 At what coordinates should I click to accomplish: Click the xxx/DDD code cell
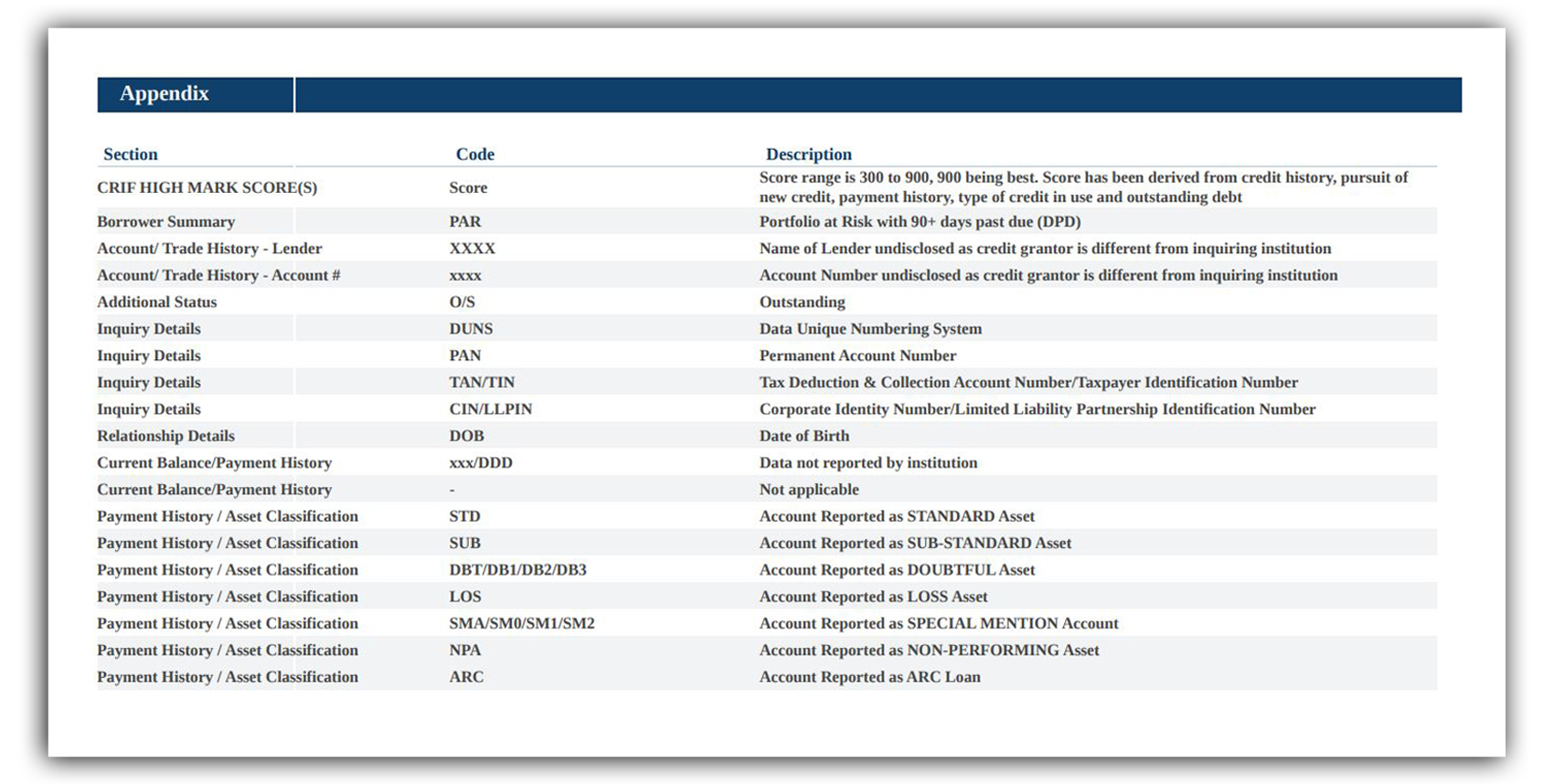[480, 463]
